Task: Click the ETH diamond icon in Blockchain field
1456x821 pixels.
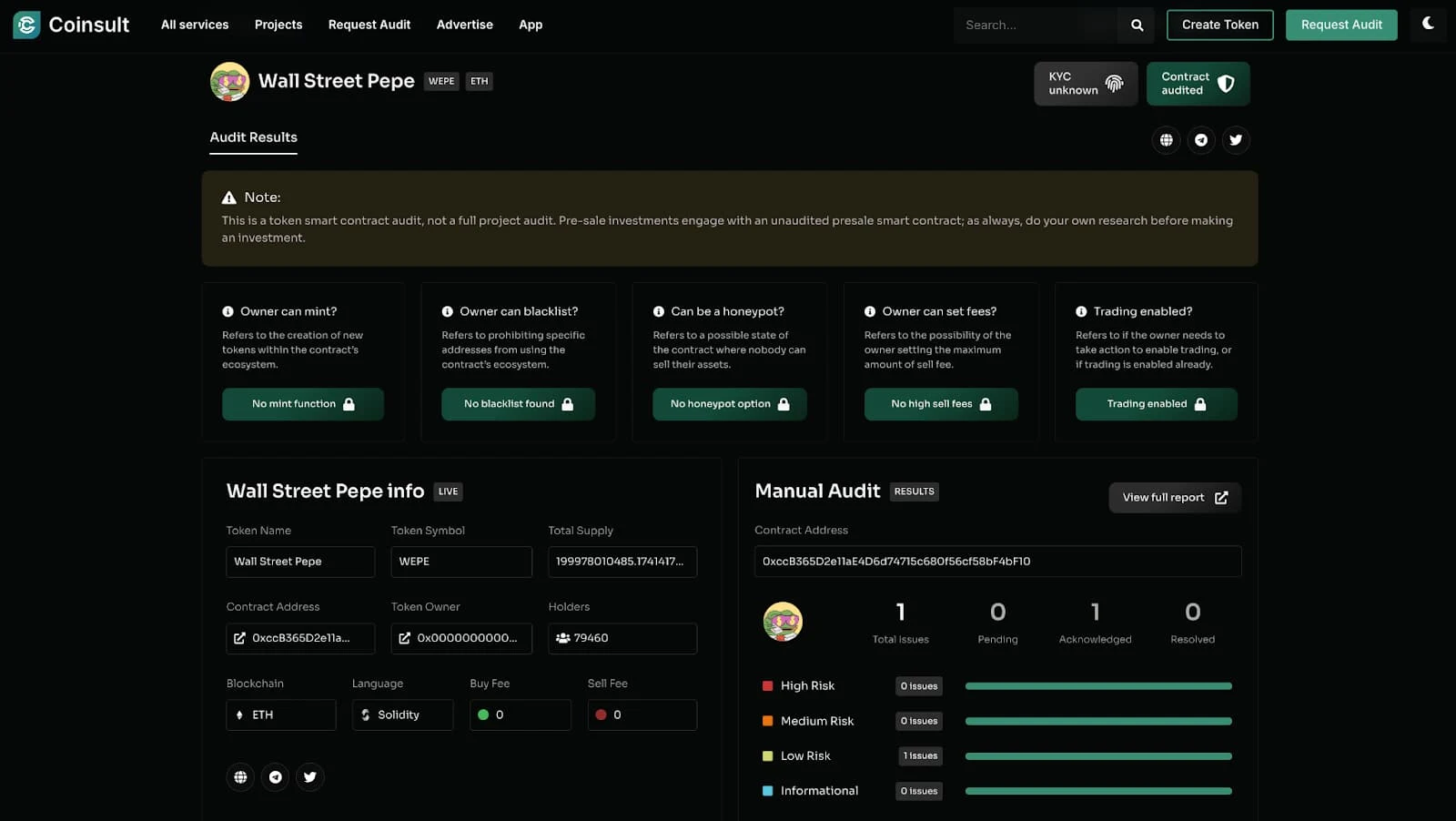Action: (239, 715)
